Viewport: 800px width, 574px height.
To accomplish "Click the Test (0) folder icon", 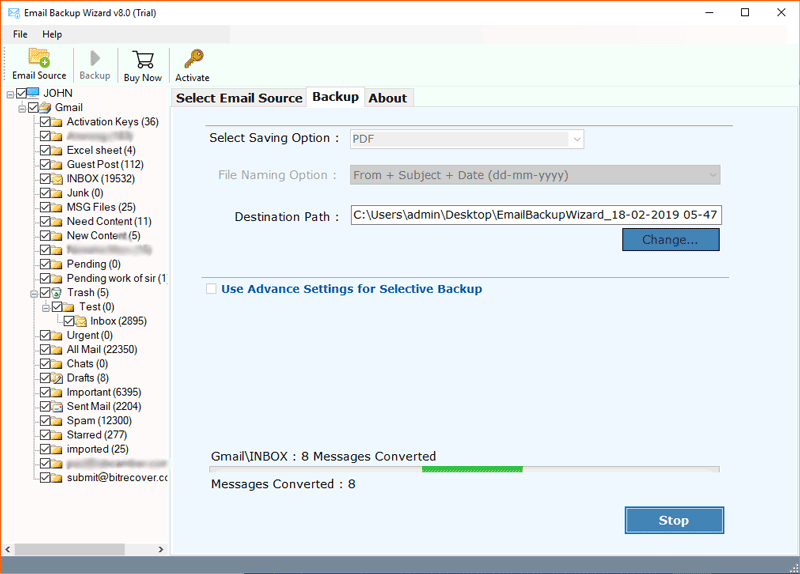I will [68, 307].
